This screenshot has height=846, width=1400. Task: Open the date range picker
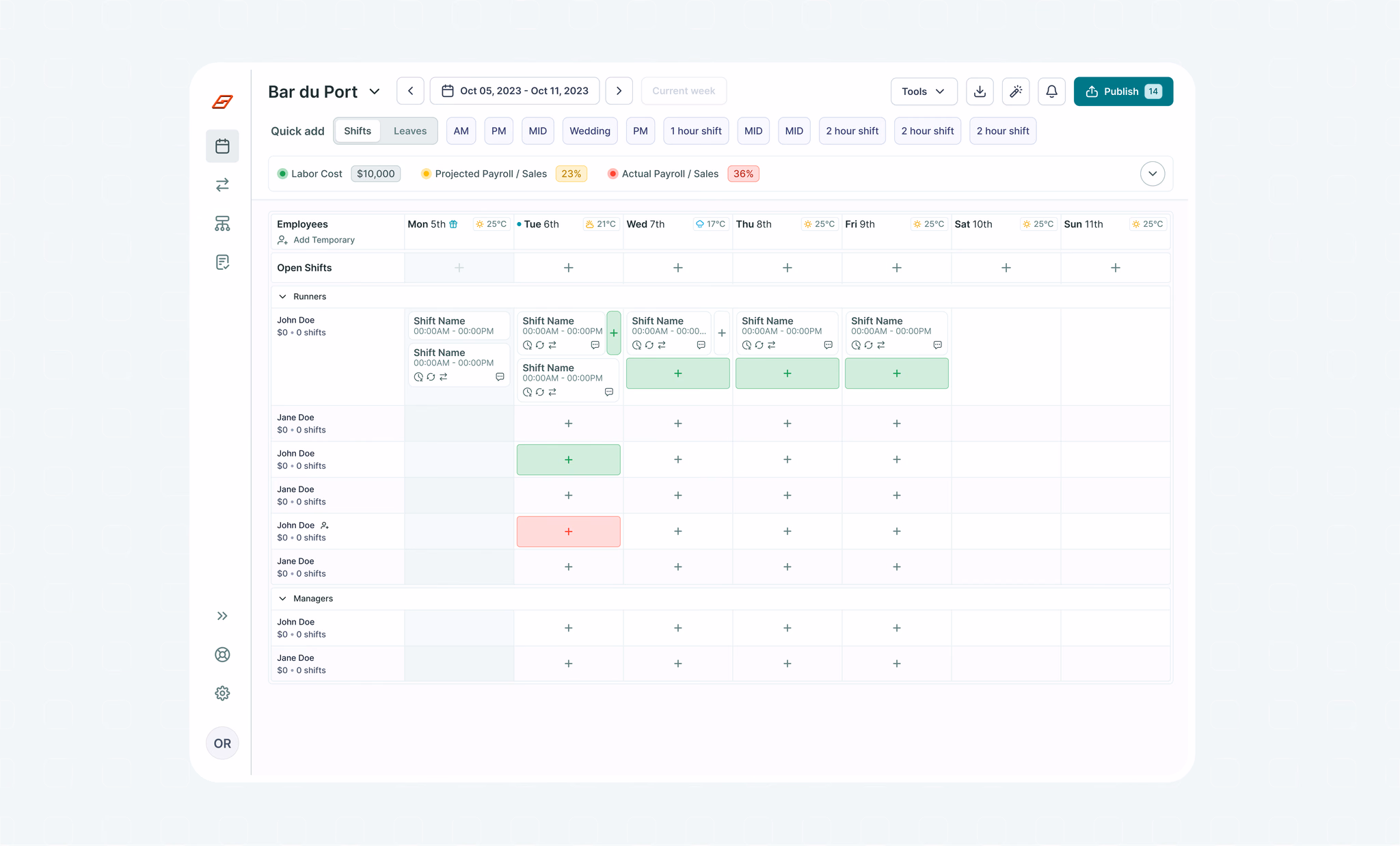[x=515, y=91]
